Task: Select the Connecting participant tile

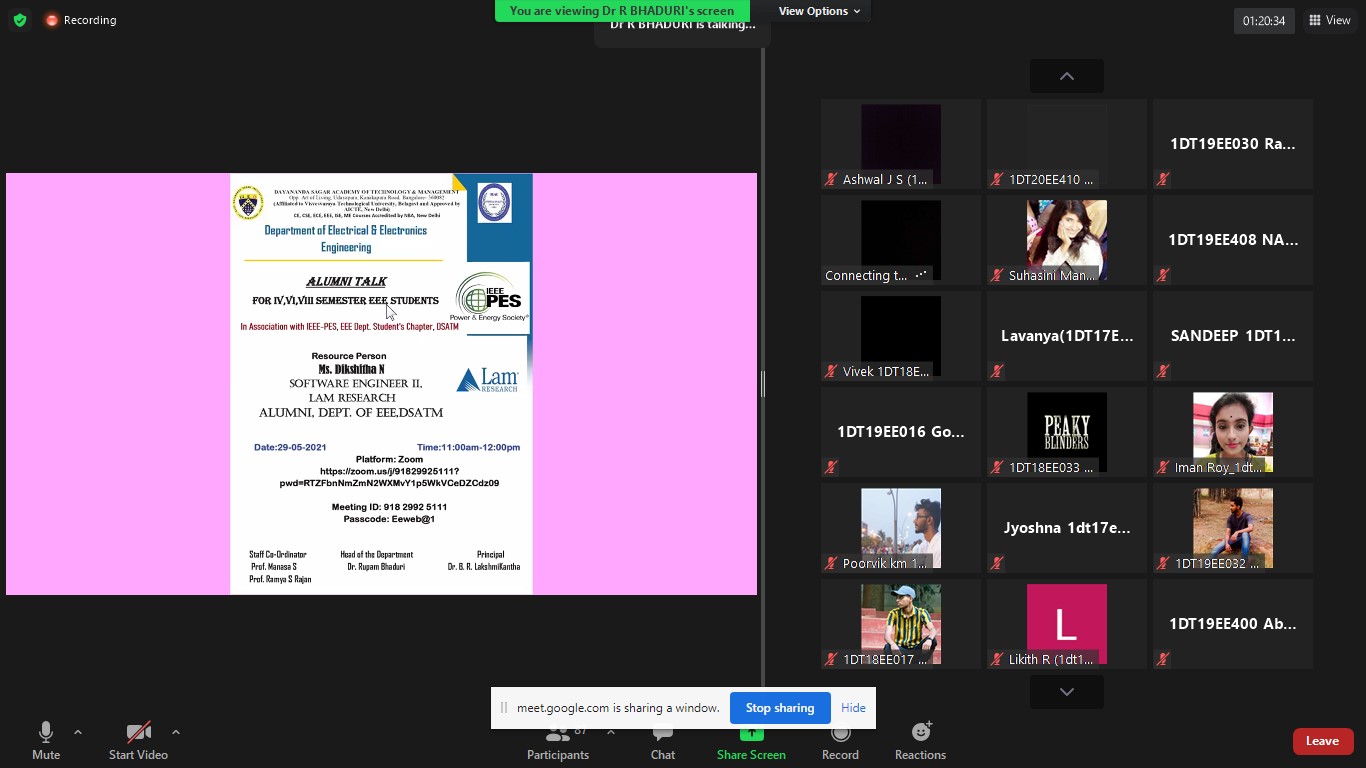Action: coord(901,240)
